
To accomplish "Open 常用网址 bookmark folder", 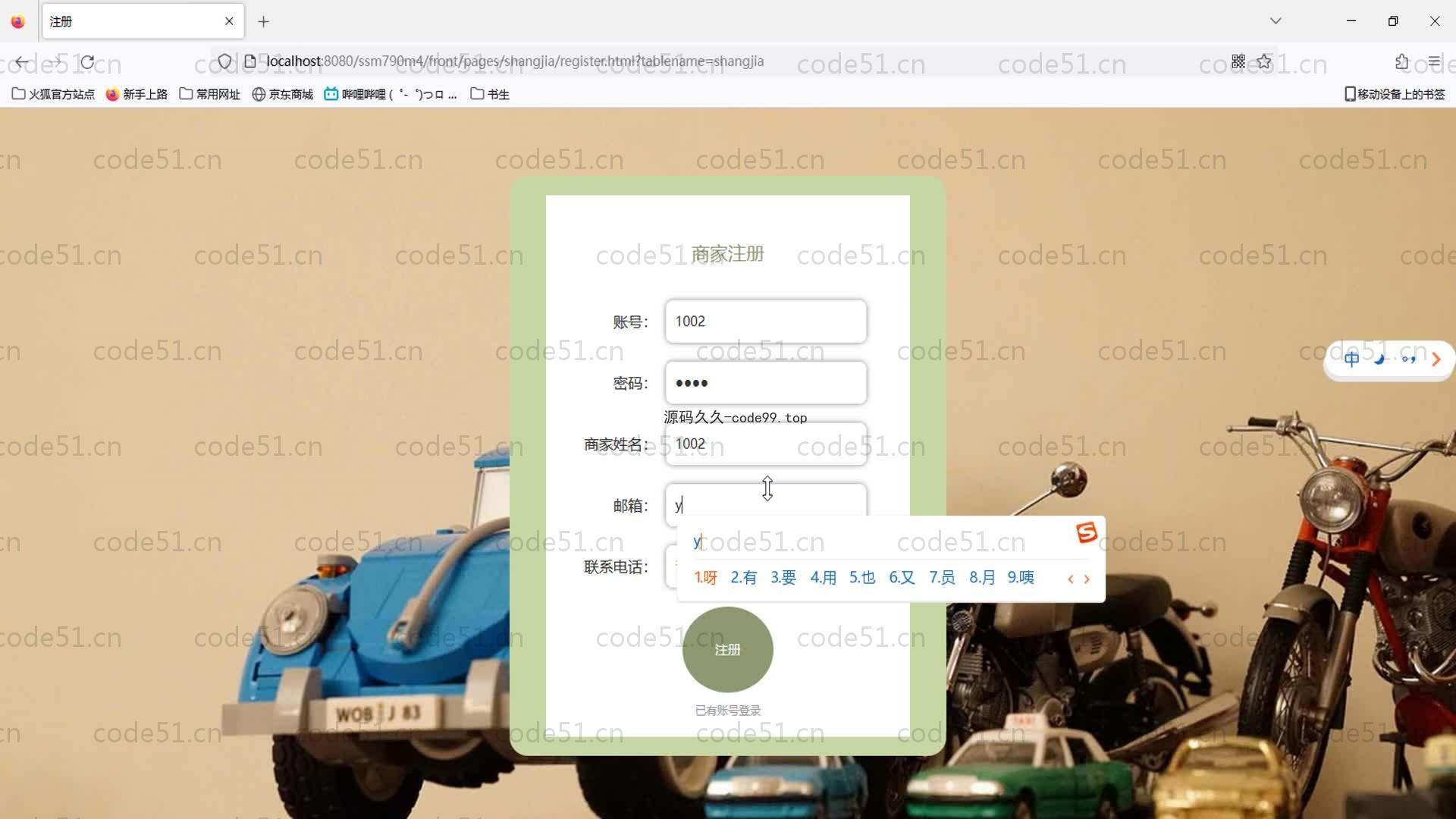I will (210, 94).
